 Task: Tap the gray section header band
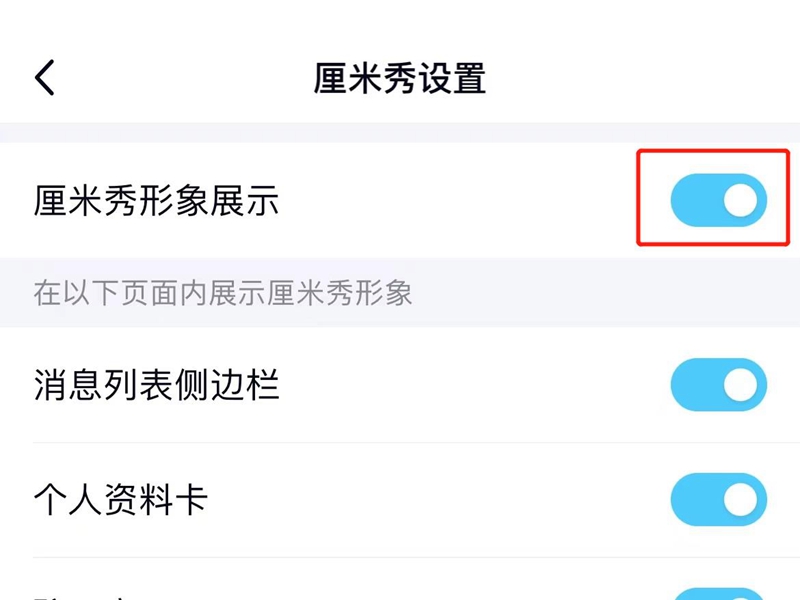tap(600, 293)
